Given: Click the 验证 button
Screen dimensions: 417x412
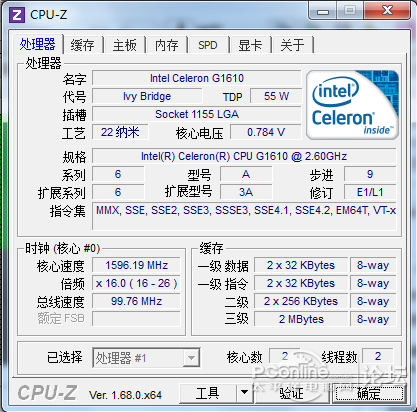Looking at the screenshot, I should pos(292,393).
